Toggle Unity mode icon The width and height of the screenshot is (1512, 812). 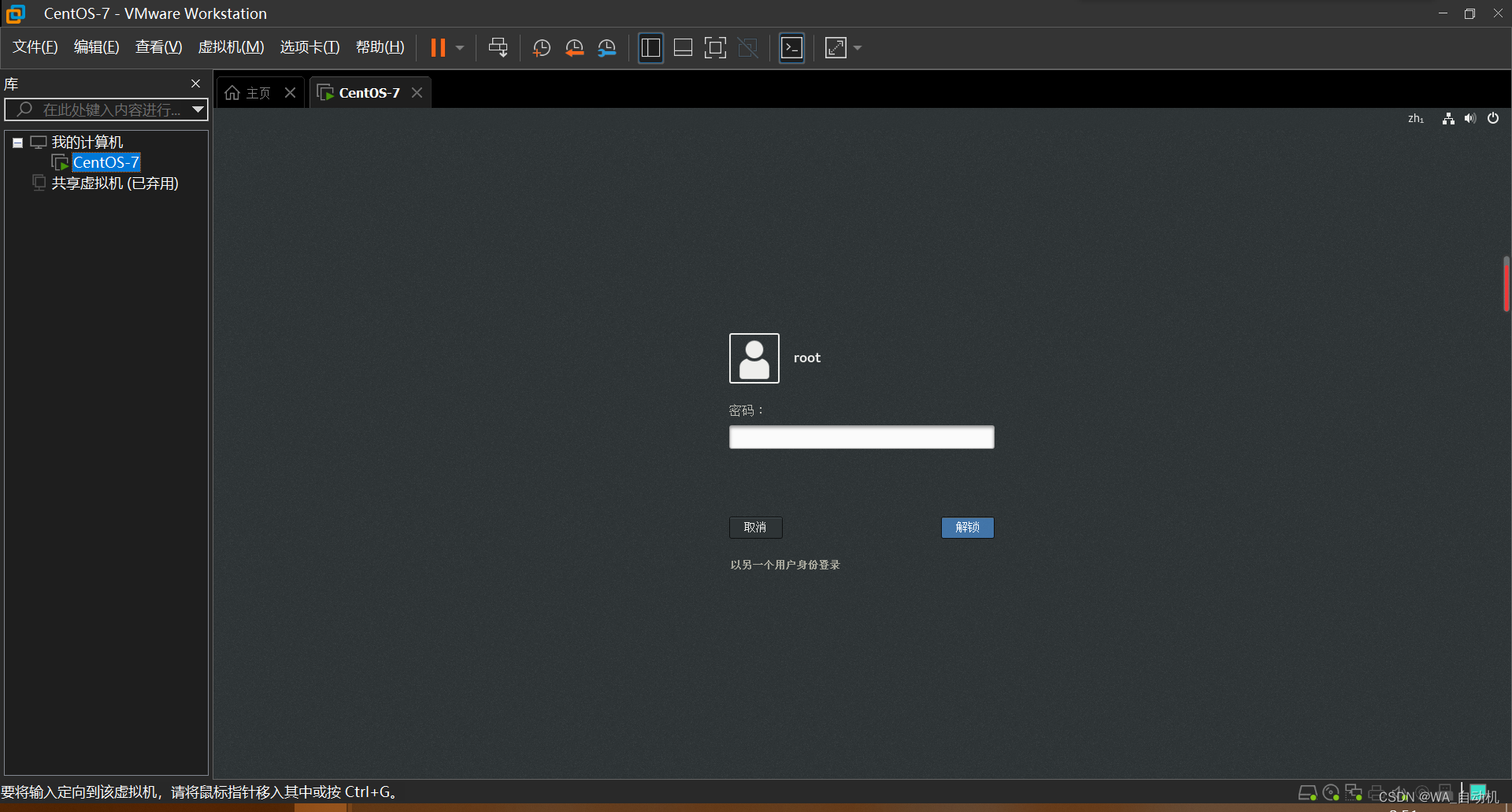point(748,48)
